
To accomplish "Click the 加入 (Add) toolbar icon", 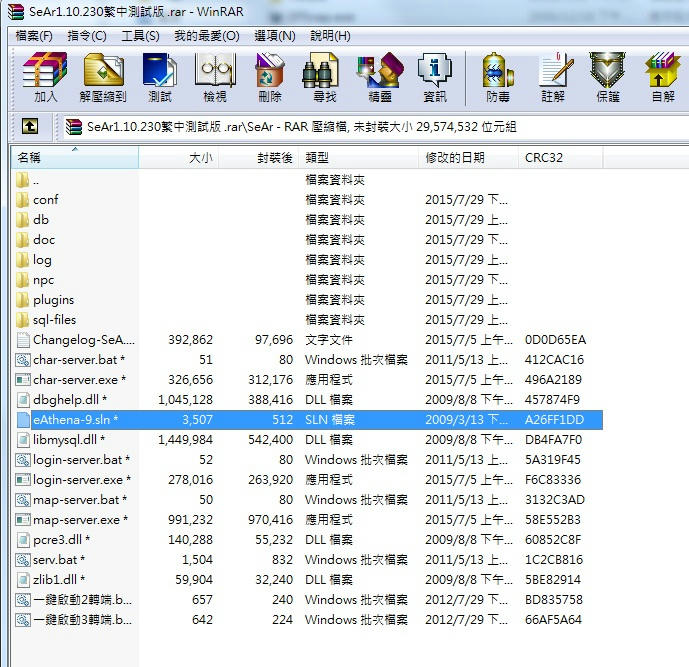I will (x=45, y=70).
